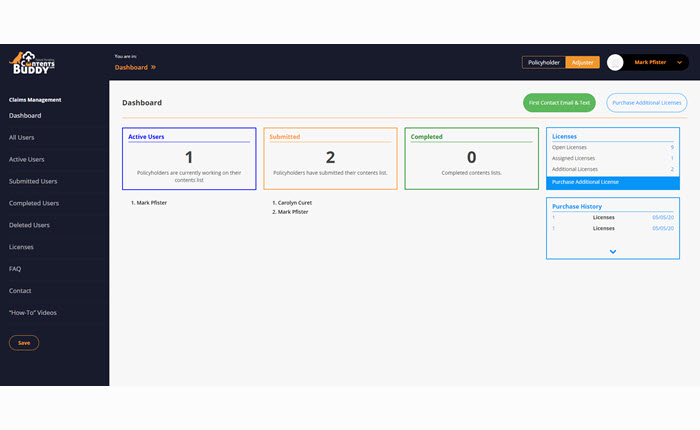Image resolution: width=700 pixels, height=430 pixels.
Task: Click the Dashboard page title
Action: [142, 102]
